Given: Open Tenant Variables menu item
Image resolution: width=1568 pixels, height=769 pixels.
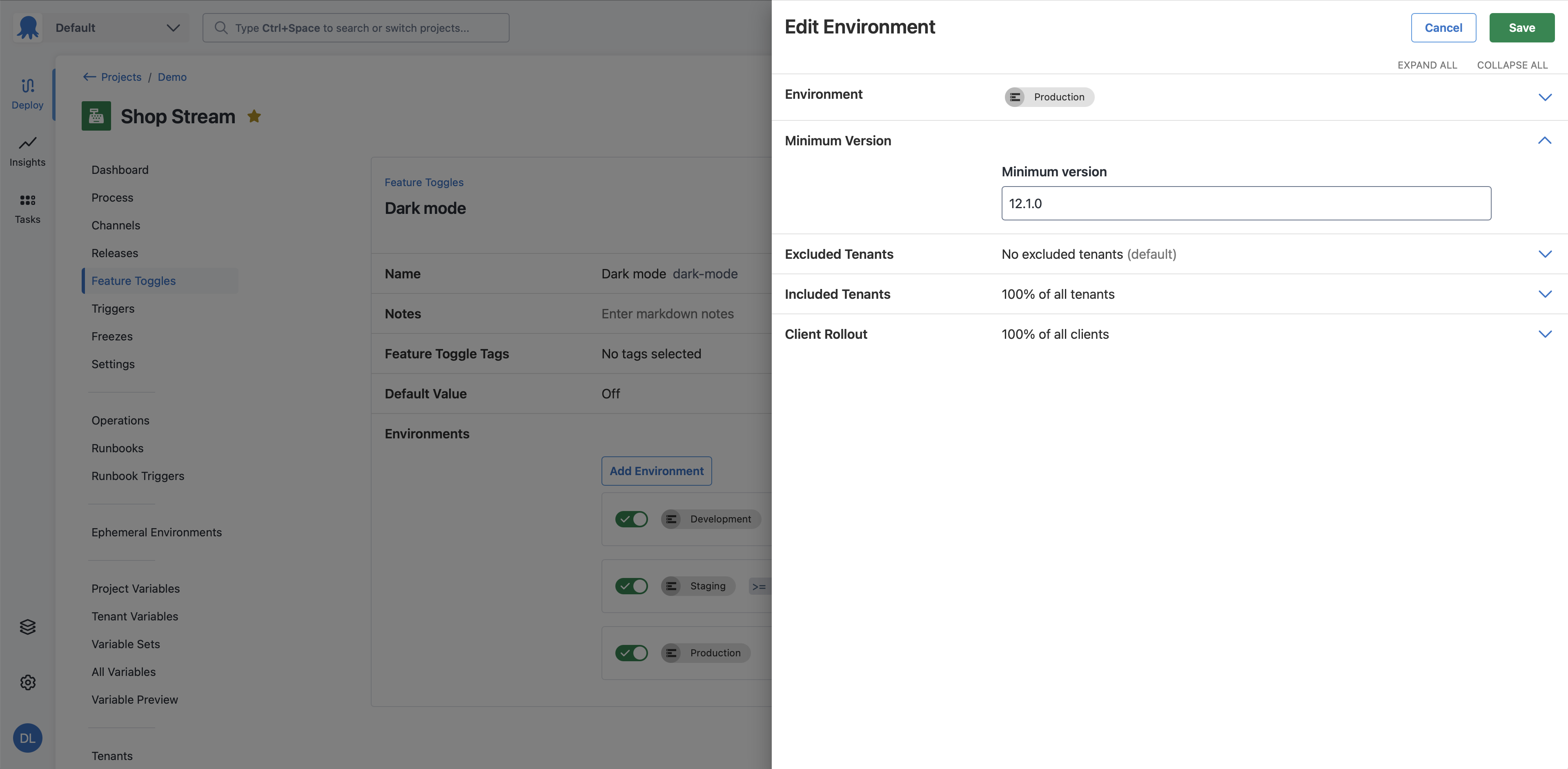Looking at the screenshot, I should click(x=134, y=616).
